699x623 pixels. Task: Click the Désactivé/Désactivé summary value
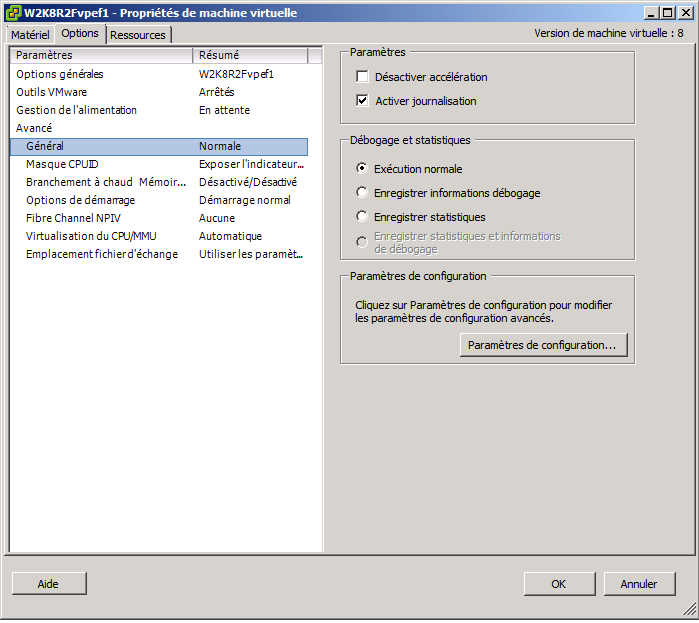248,182
